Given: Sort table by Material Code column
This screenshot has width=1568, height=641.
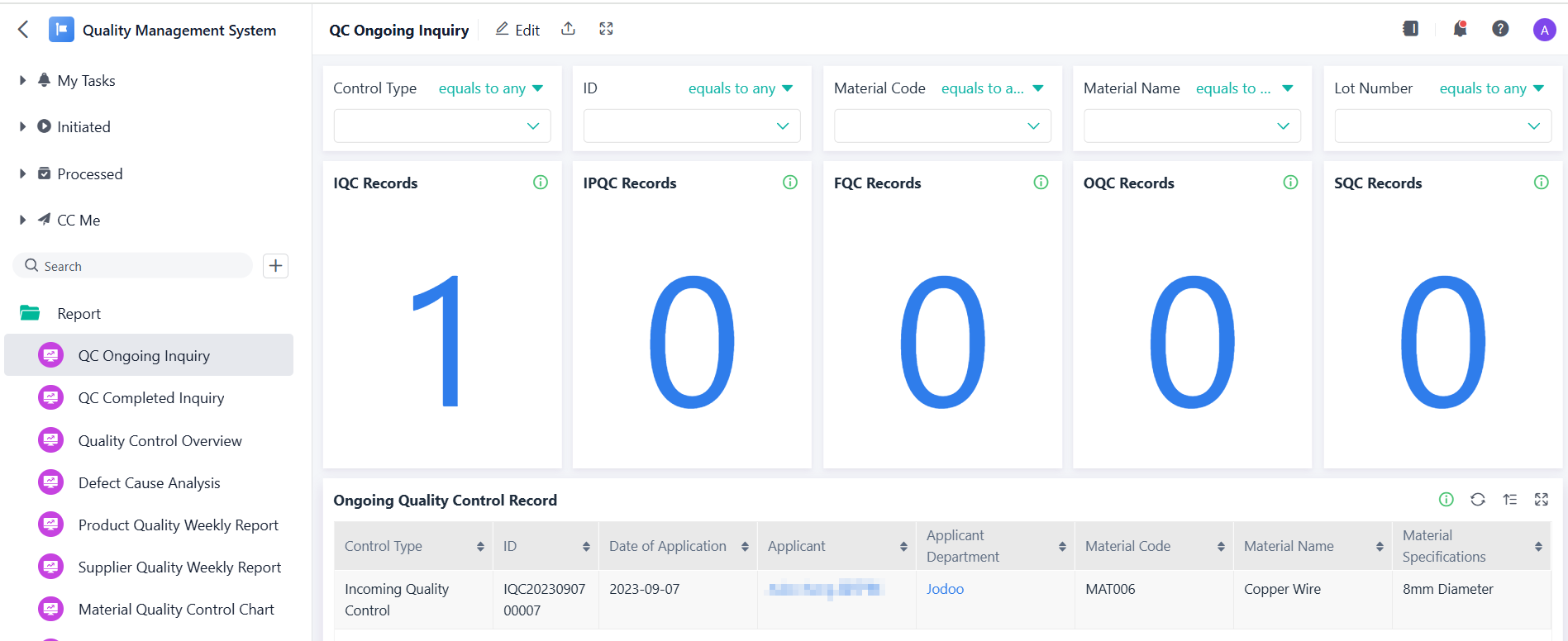Looking at the screenshot, I should pyautogui.click(x=1221, y=547).
